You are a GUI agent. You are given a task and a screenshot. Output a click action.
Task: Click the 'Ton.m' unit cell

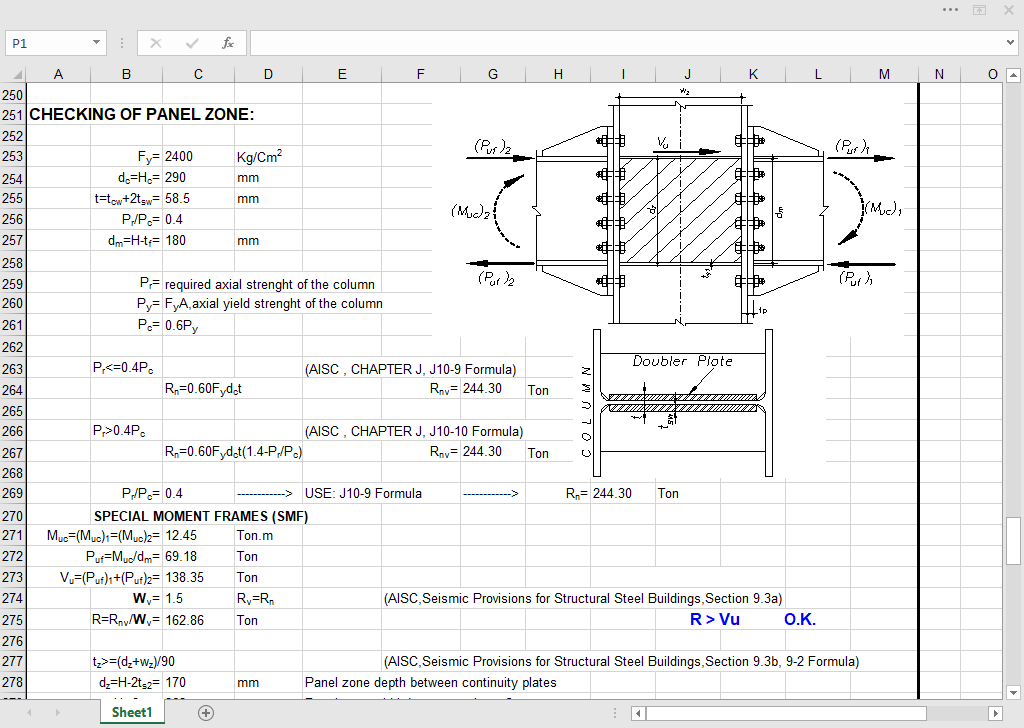(x=268, y=535)
